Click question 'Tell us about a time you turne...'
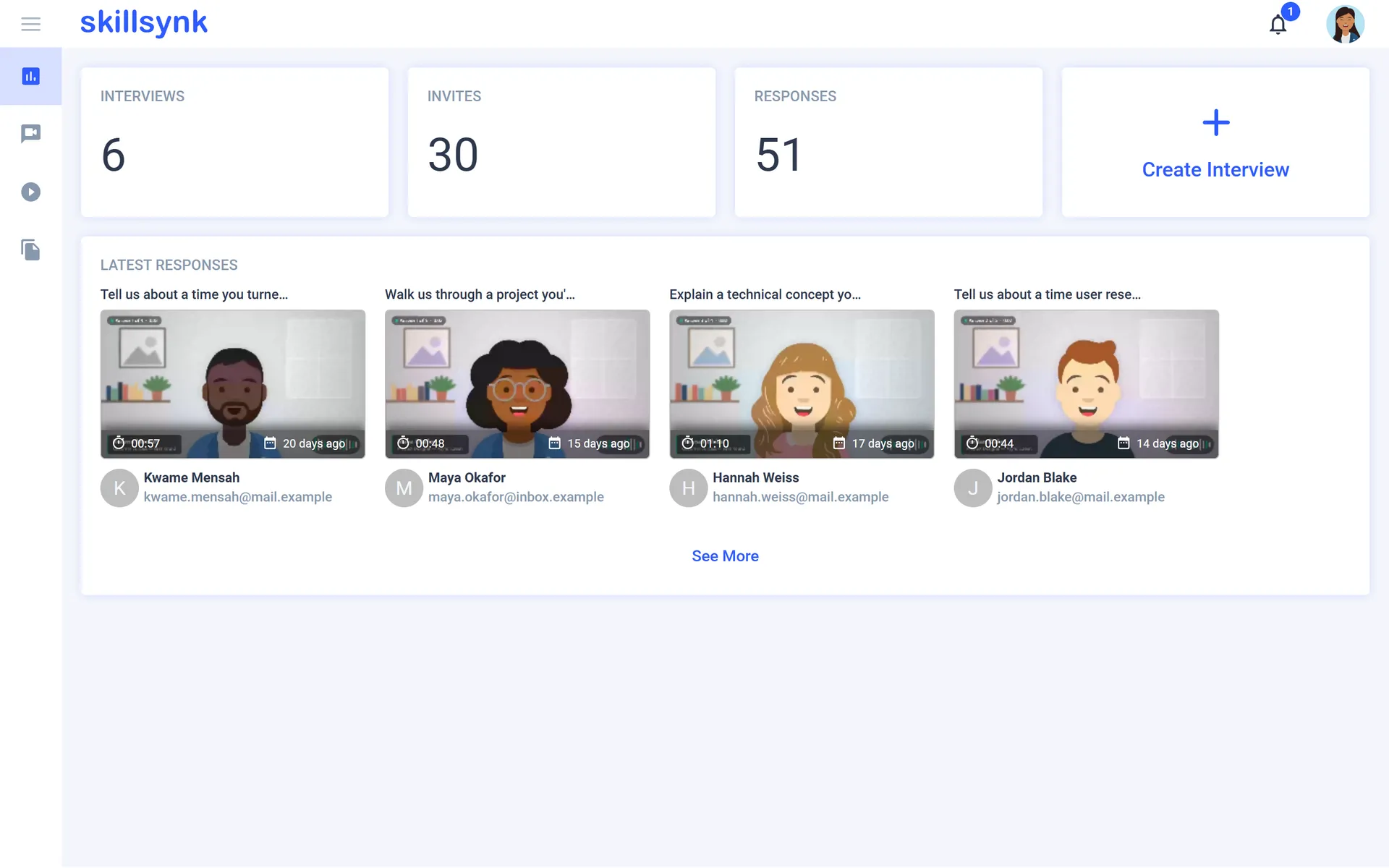Viewport: 1389px width, 868px height. (x=194, y=294)
